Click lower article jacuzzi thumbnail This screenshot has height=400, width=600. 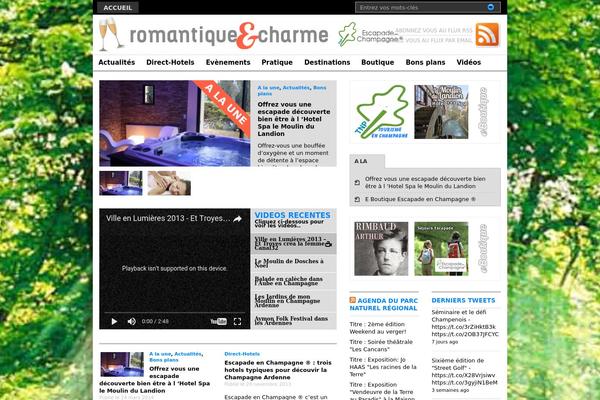[122, 364]
